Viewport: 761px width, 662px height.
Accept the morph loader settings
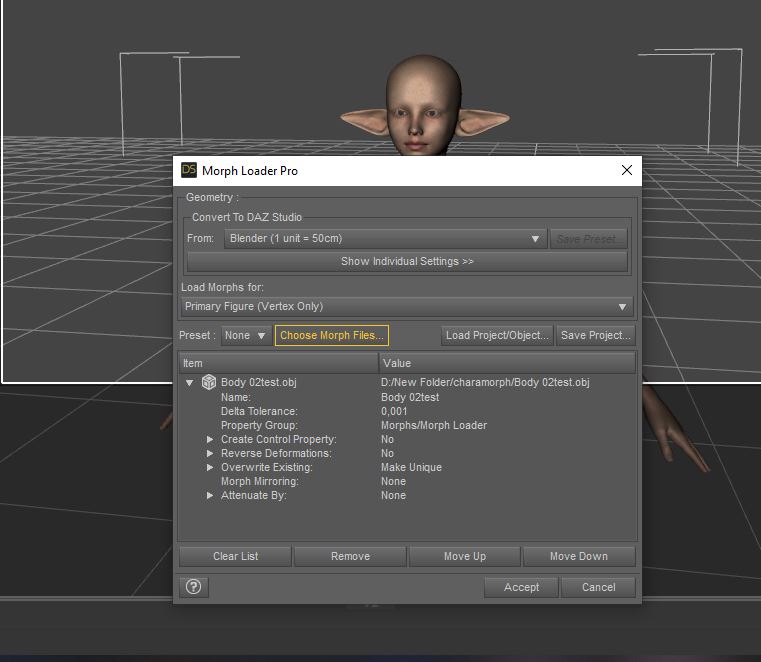521,587
